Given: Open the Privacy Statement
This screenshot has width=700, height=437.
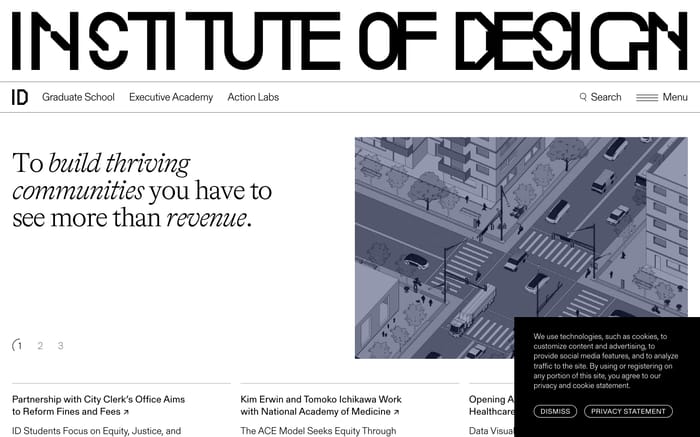Looking at the screenshot, I should (628, 412).
